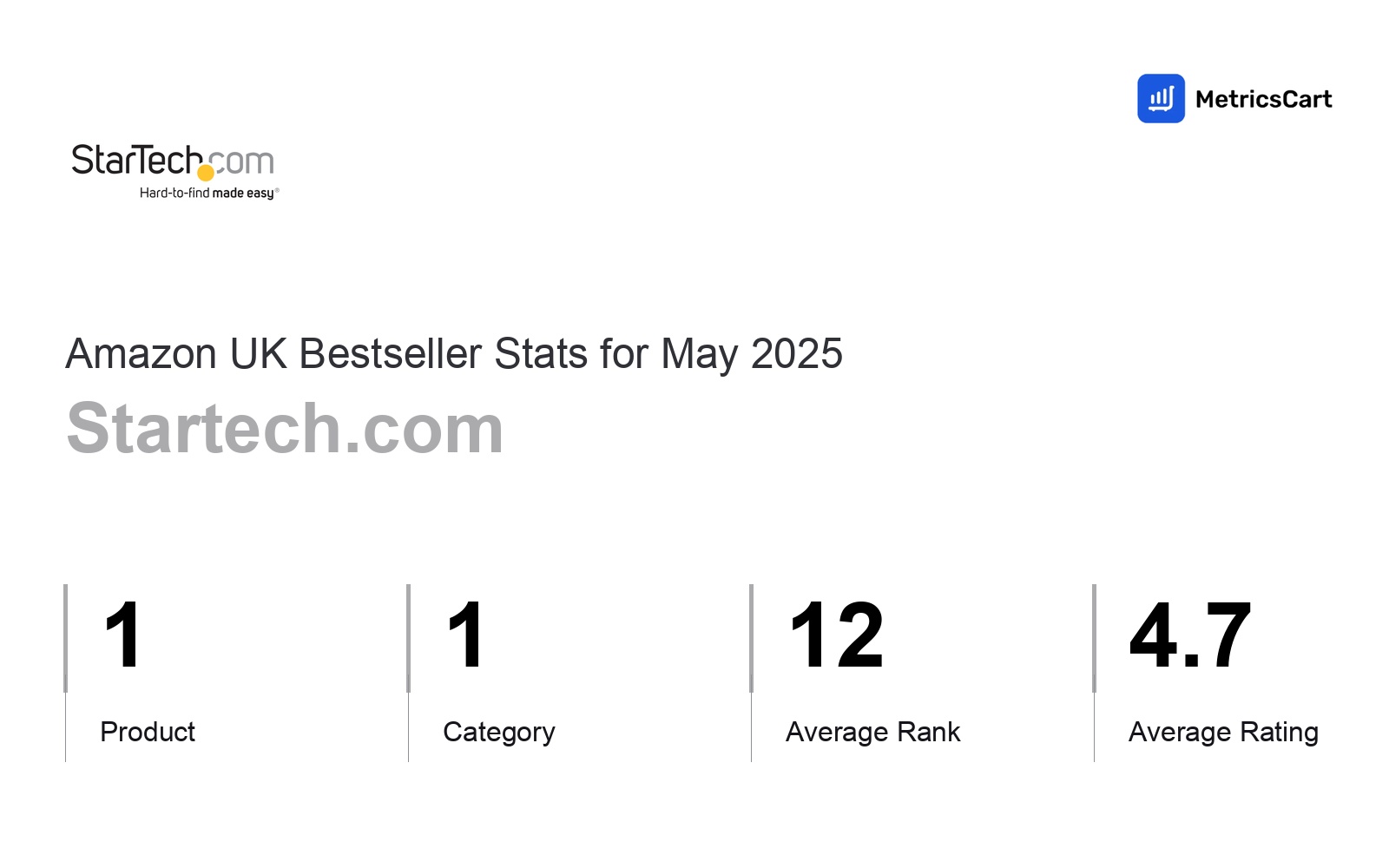The image size is (1389, 868).
Task: Click the Hard-to-find made easy tagline
Action: click(x=208, y=193)
